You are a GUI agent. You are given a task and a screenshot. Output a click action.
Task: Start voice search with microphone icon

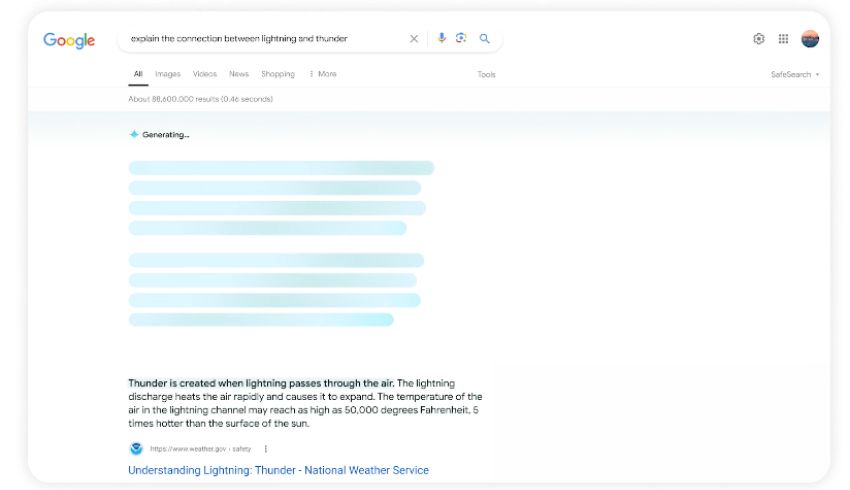click(x=442, y=38)
